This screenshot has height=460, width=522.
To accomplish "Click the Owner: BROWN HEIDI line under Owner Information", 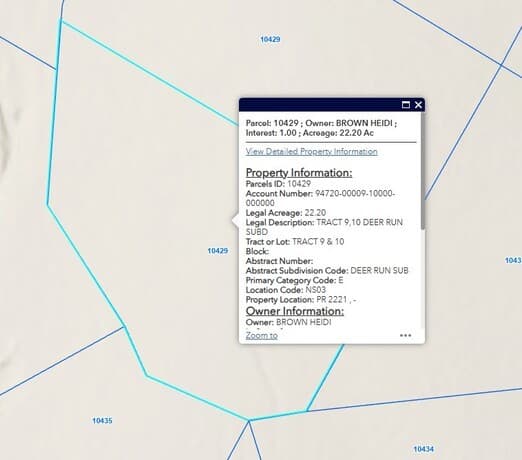I will [x=288, y=322].
